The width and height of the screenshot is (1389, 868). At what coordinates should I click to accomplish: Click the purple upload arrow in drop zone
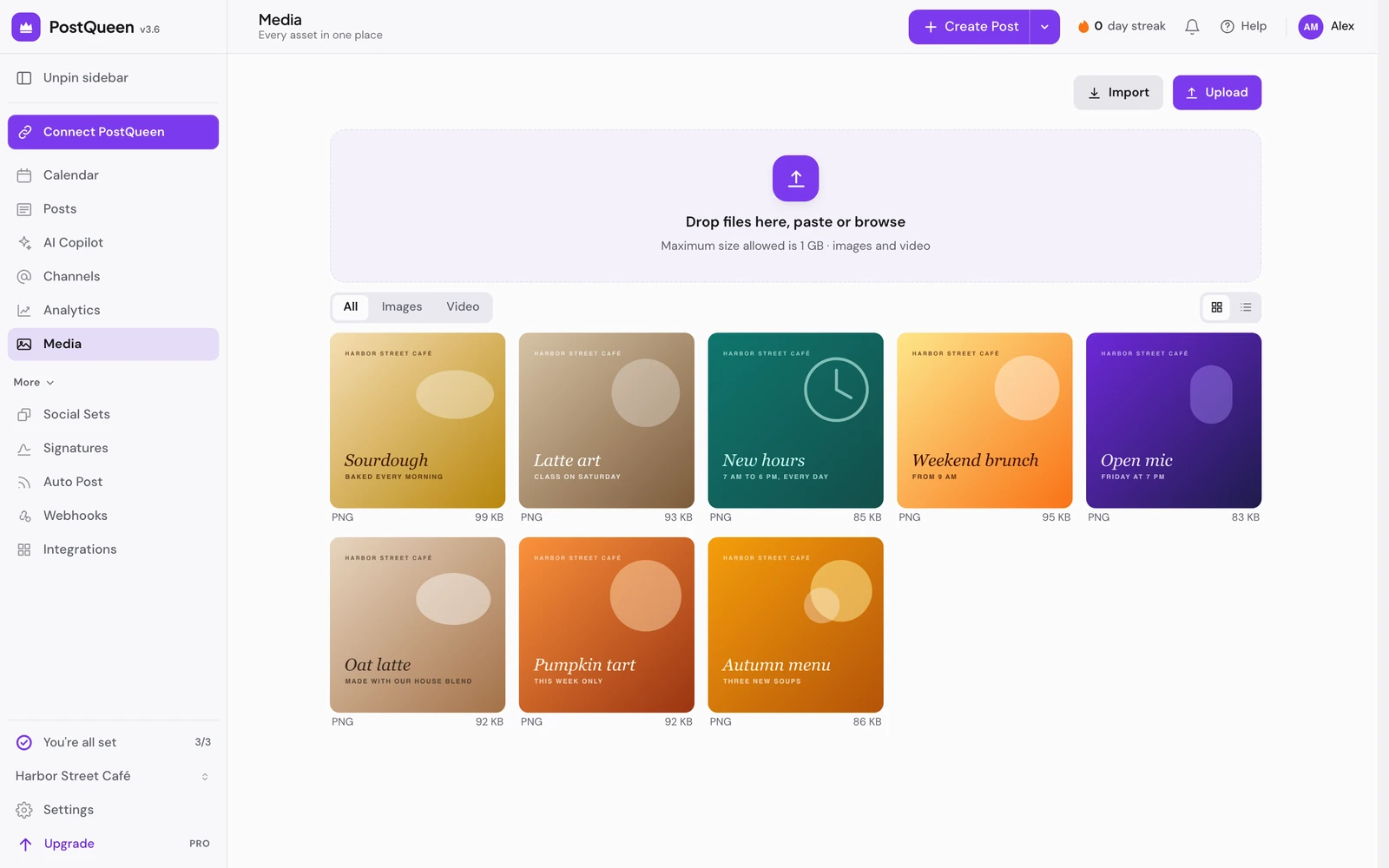pyautogui.click(x=795, y=178)
